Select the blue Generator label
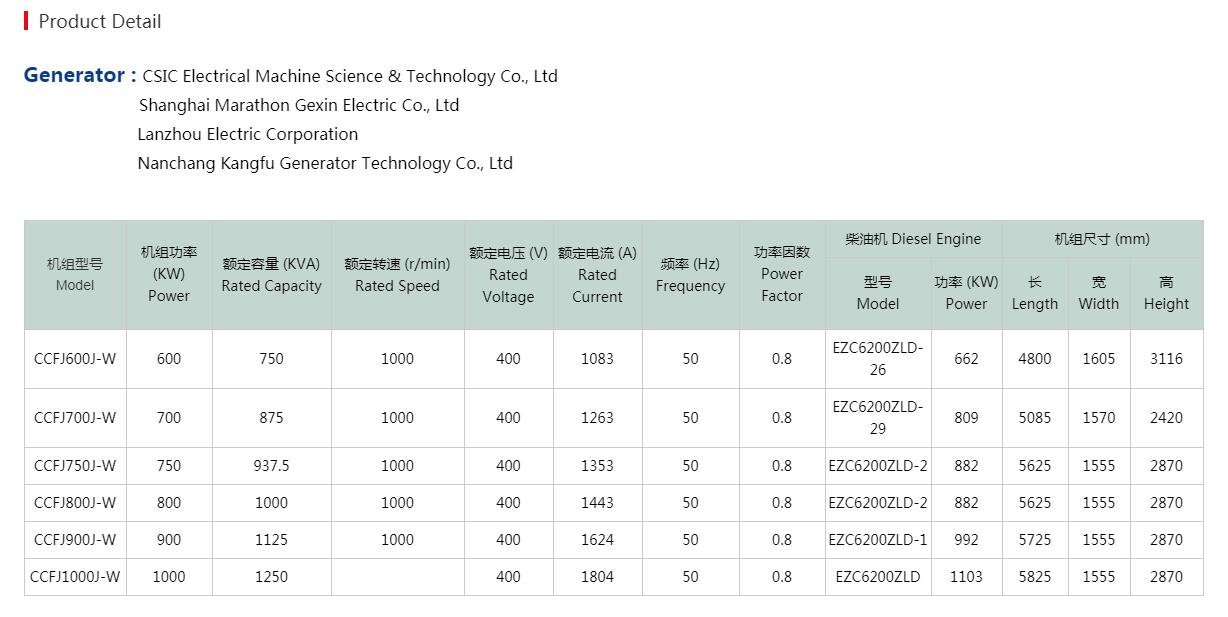Viewport: 1228px width, 617px height. point(79,75)
